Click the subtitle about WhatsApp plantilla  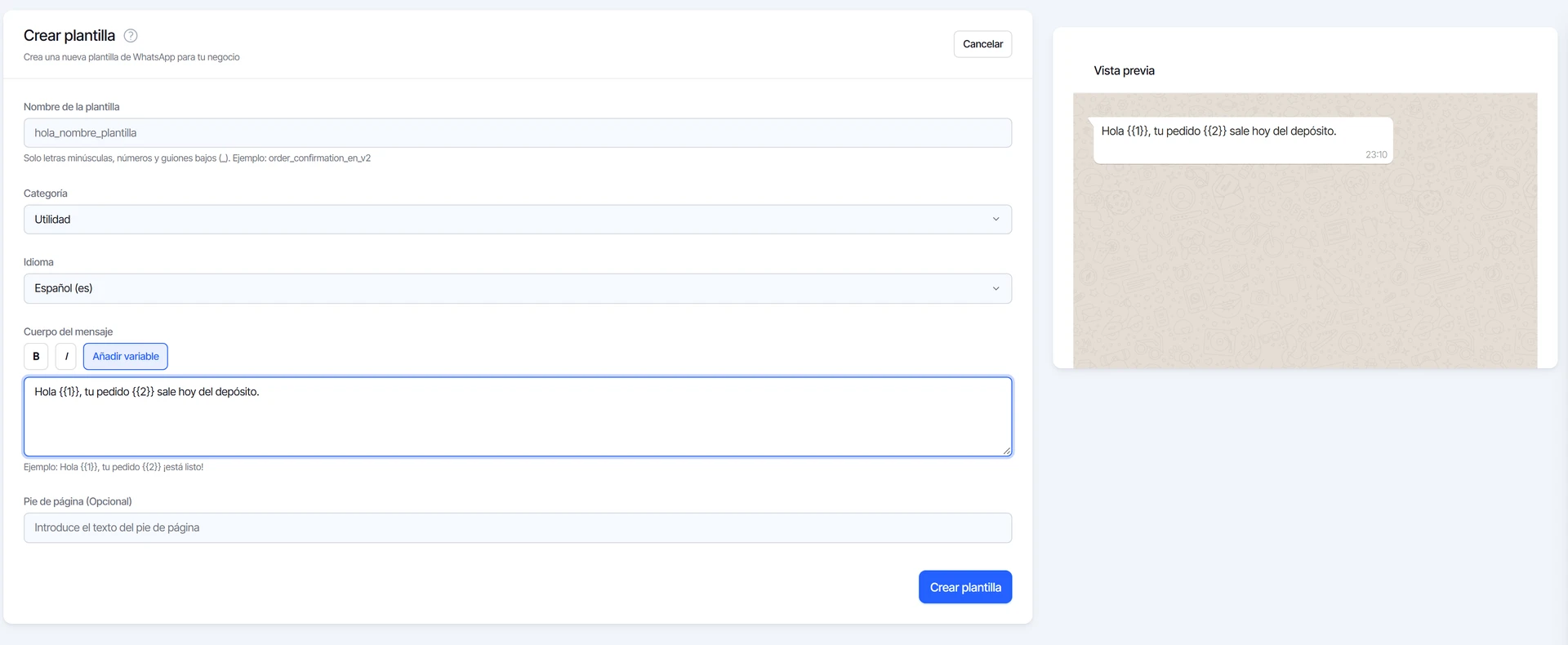[131, 57]
